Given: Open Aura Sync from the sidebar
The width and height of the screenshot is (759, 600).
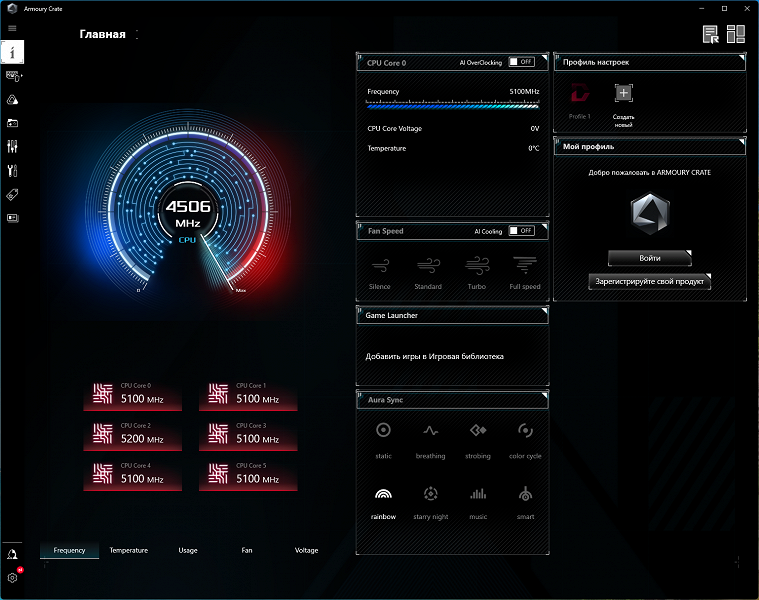Looking at the screenshot, I should point(13,100).
